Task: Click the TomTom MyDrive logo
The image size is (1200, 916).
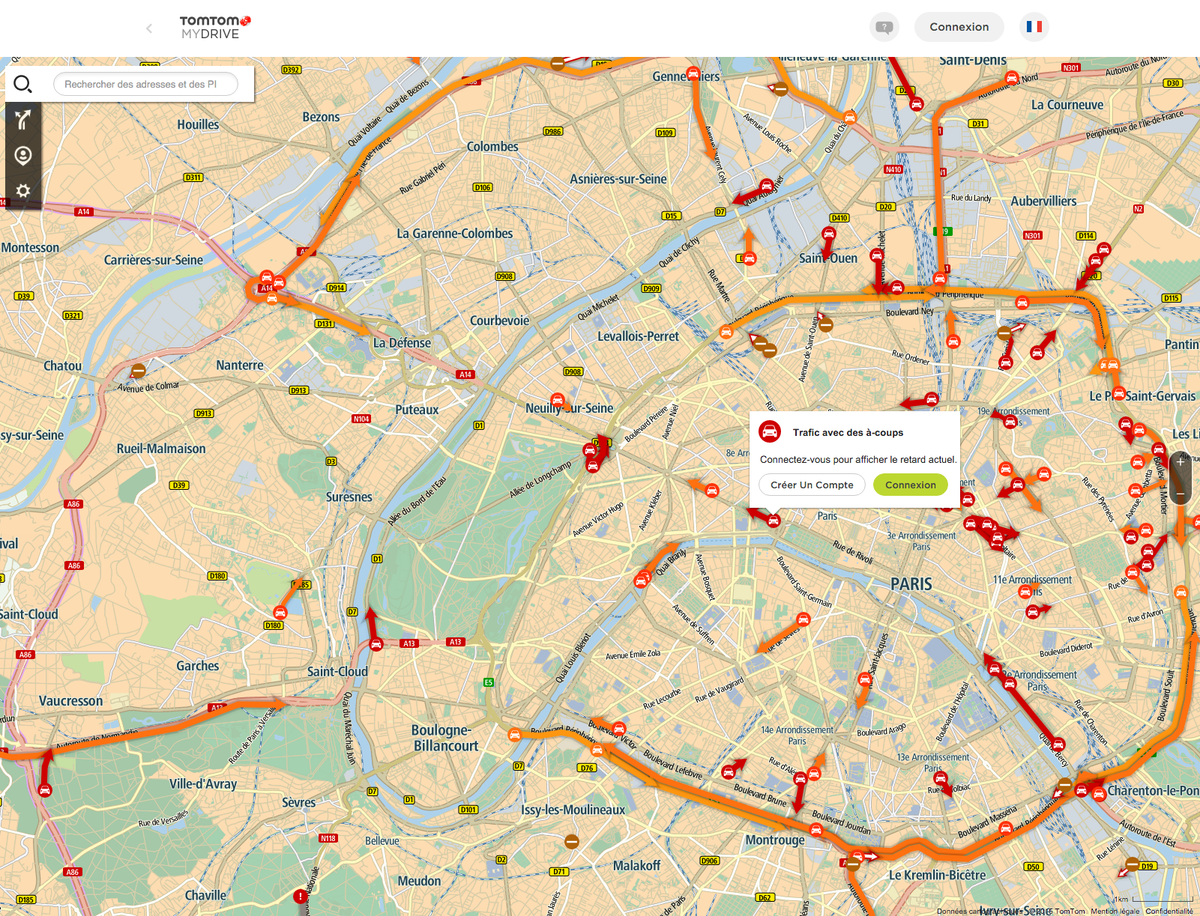Action: coord(214,27)
